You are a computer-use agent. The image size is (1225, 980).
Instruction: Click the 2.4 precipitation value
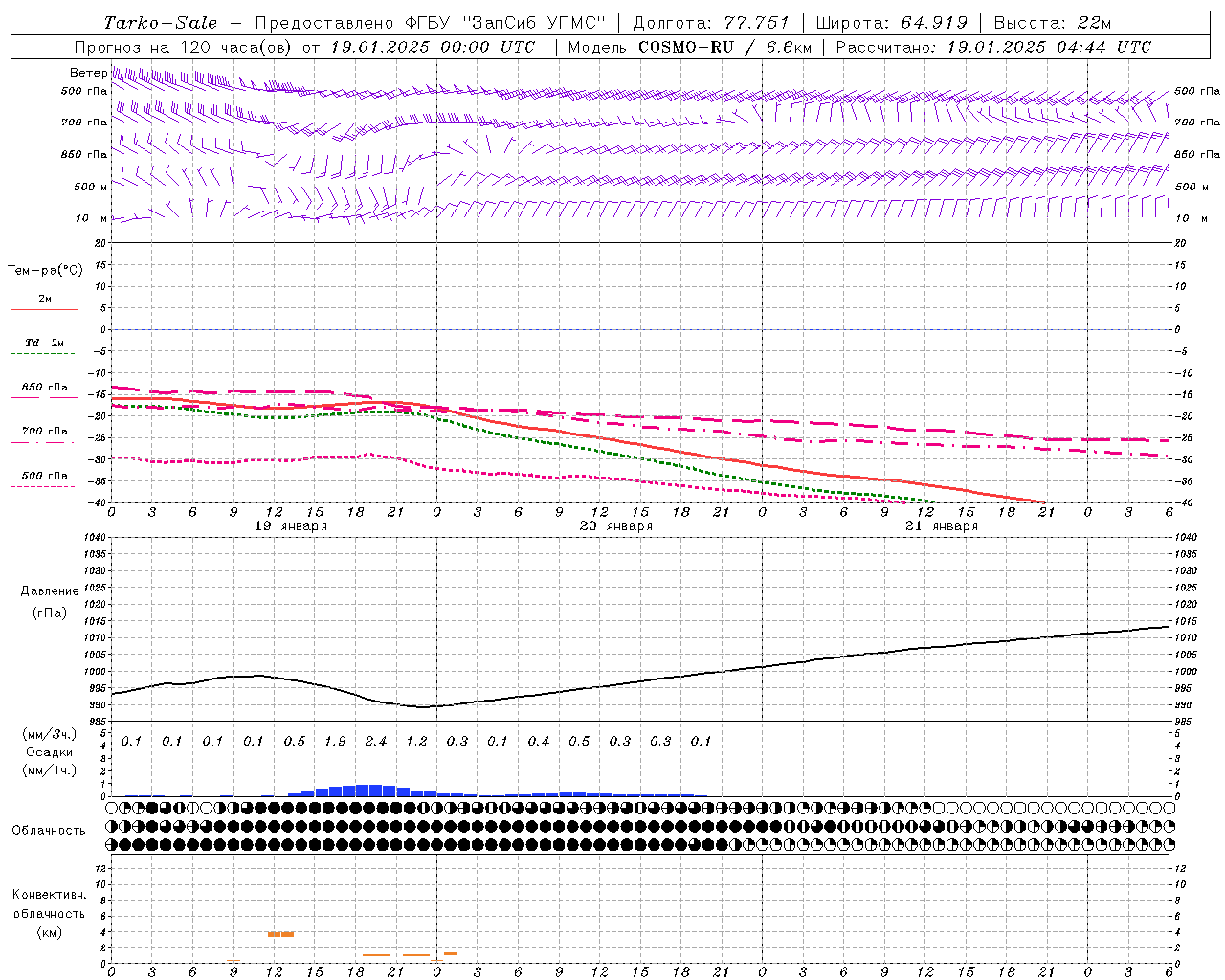[376, 742]
